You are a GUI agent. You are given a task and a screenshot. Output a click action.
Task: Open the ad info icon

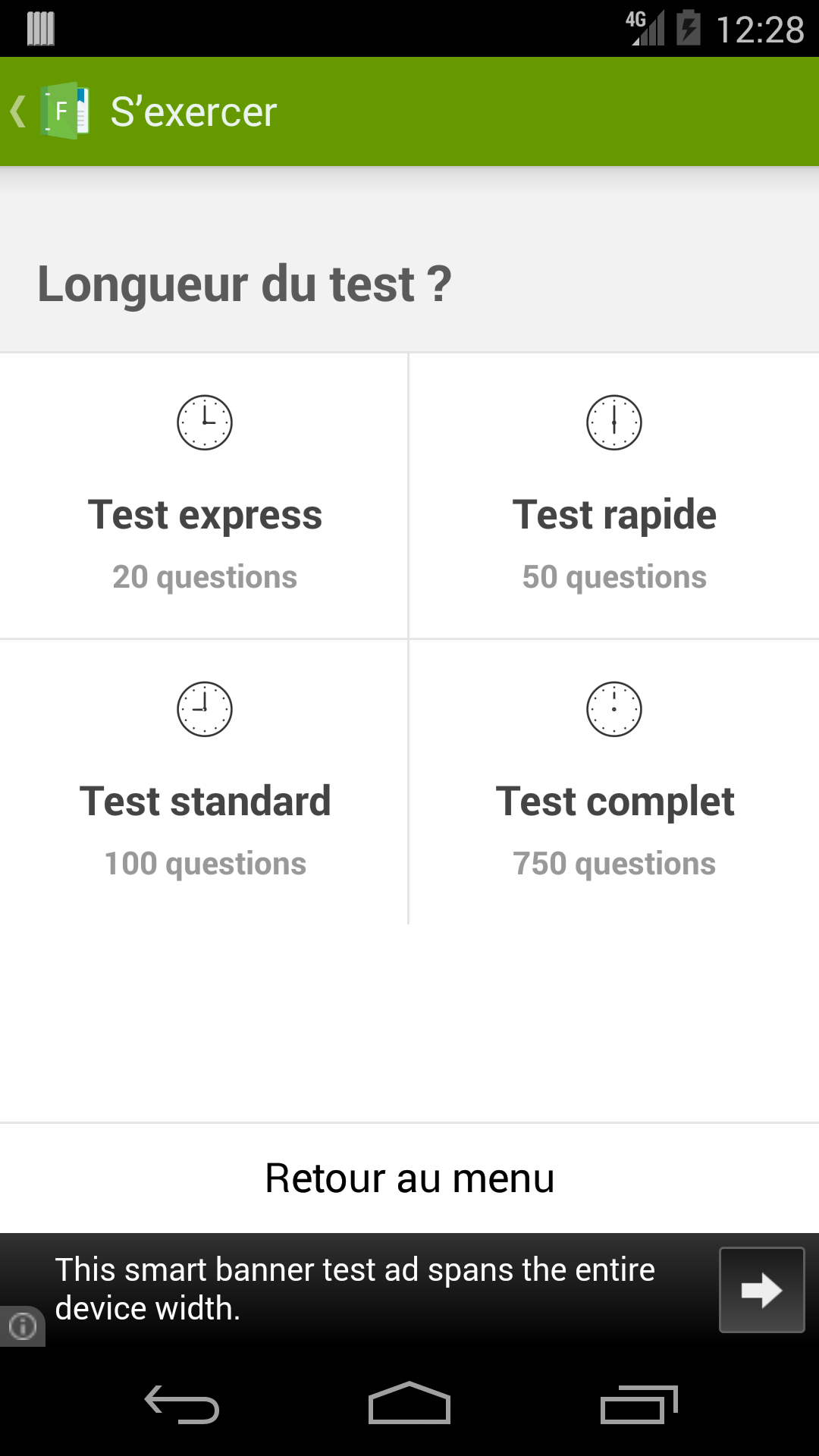[22, 1326]
